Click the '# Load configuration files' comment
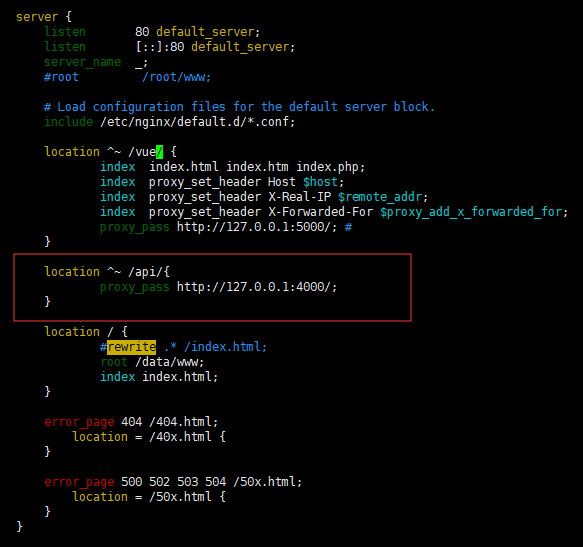The image size is (583, 547). pyautogui.click(x=239, y=107)
